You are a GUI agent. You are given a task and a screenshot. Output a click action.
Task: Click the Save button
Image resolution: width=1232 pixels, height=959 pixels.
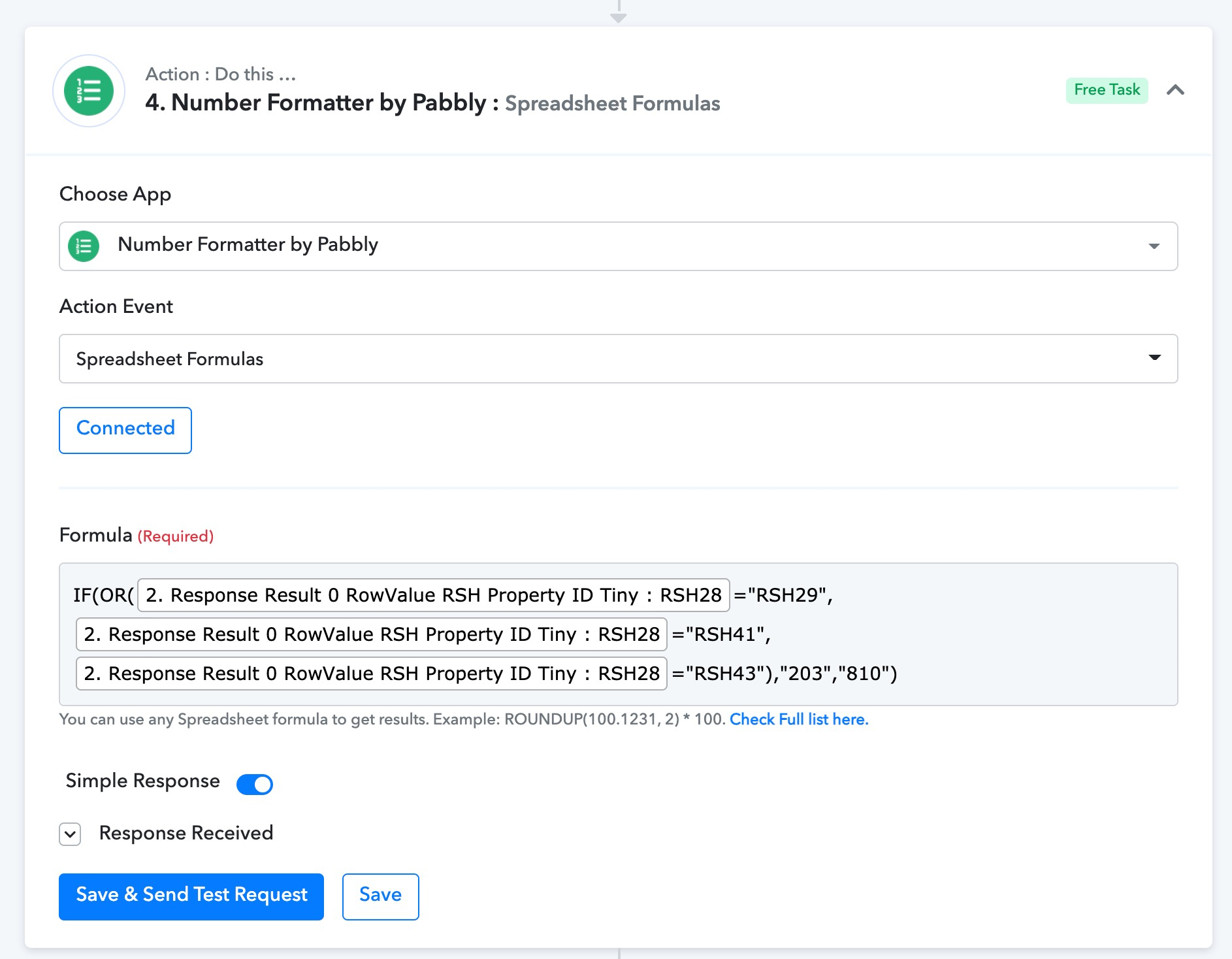(380, 896)
